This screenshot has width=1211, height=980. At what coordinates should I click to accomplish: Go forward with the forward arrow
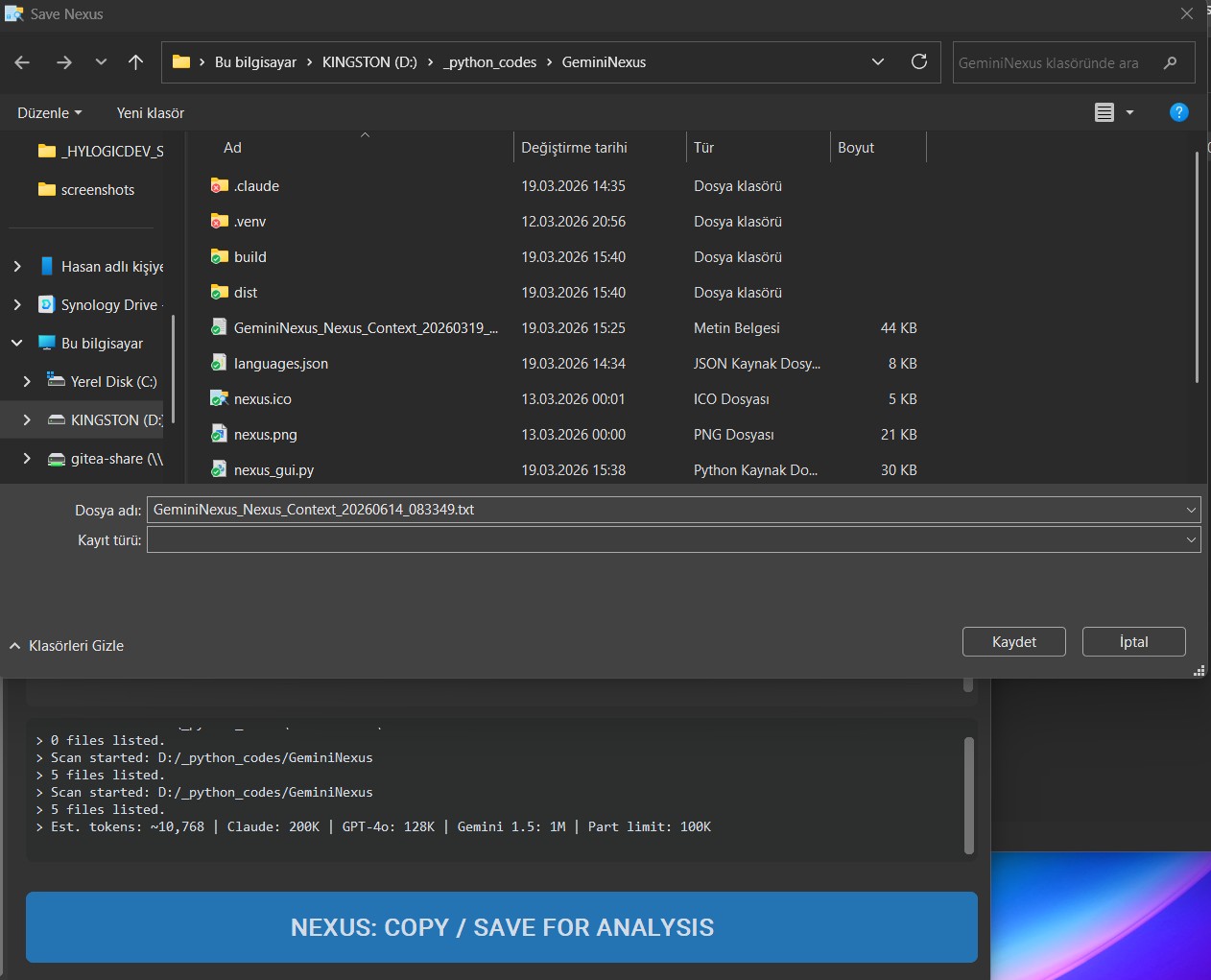click(64, 62)
